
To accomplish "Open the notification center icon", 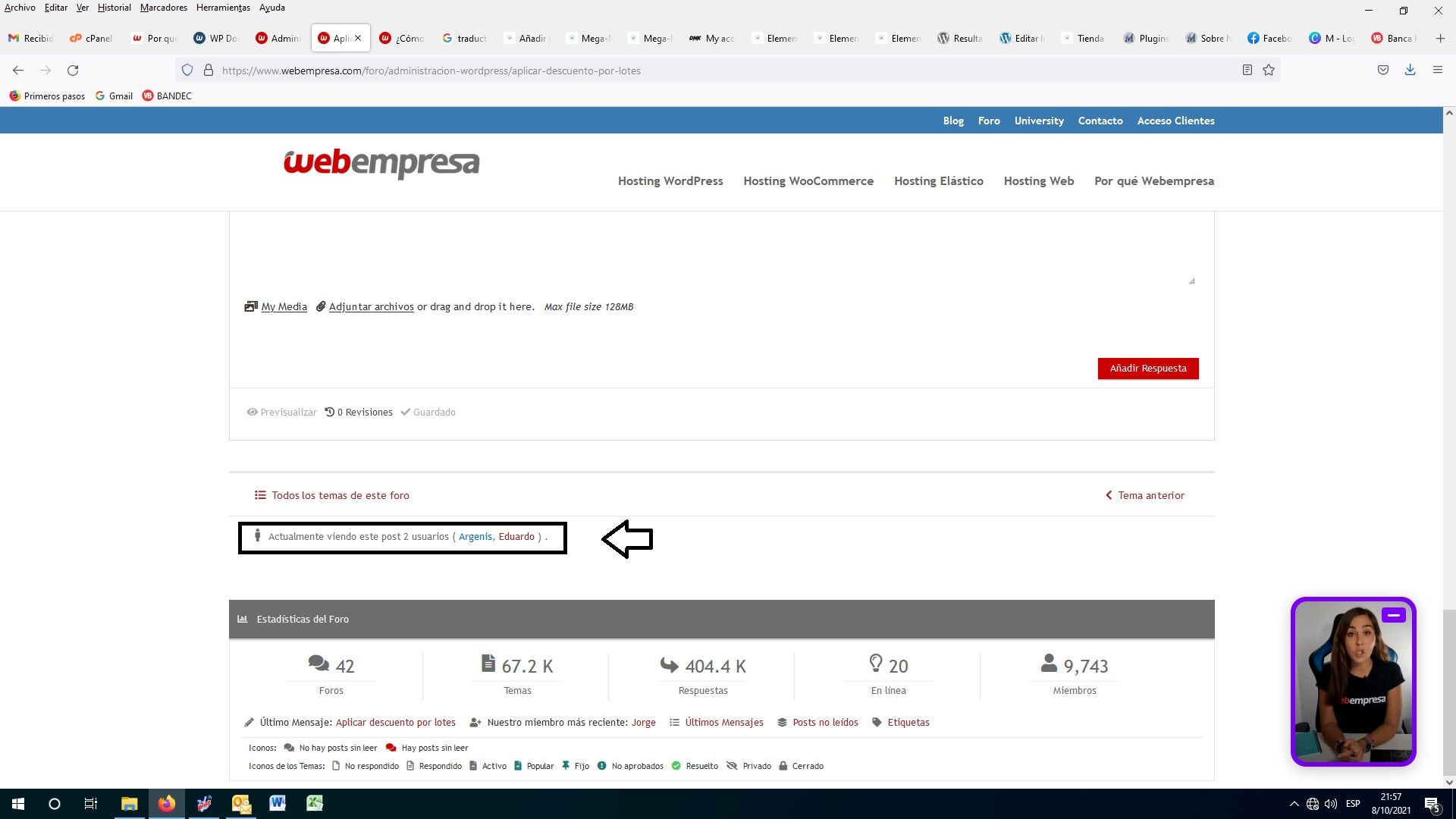I will click(x=1432, y=805).
